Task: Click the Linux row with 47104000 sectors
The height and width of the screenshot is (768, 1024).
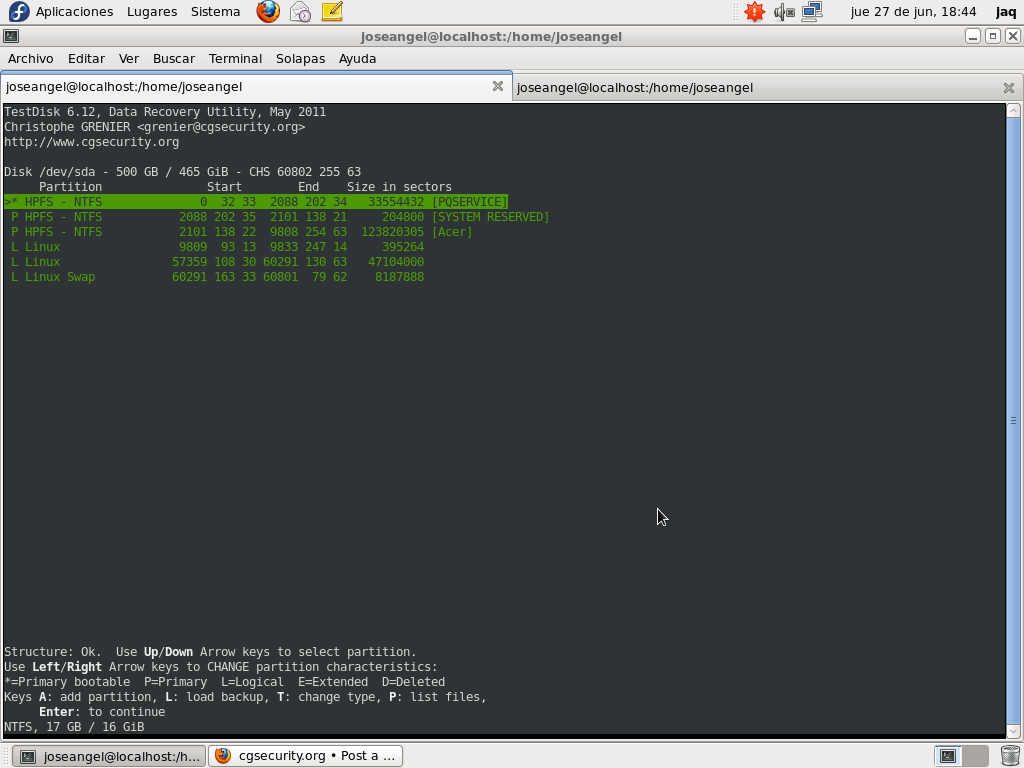Action: coord(217,262)
